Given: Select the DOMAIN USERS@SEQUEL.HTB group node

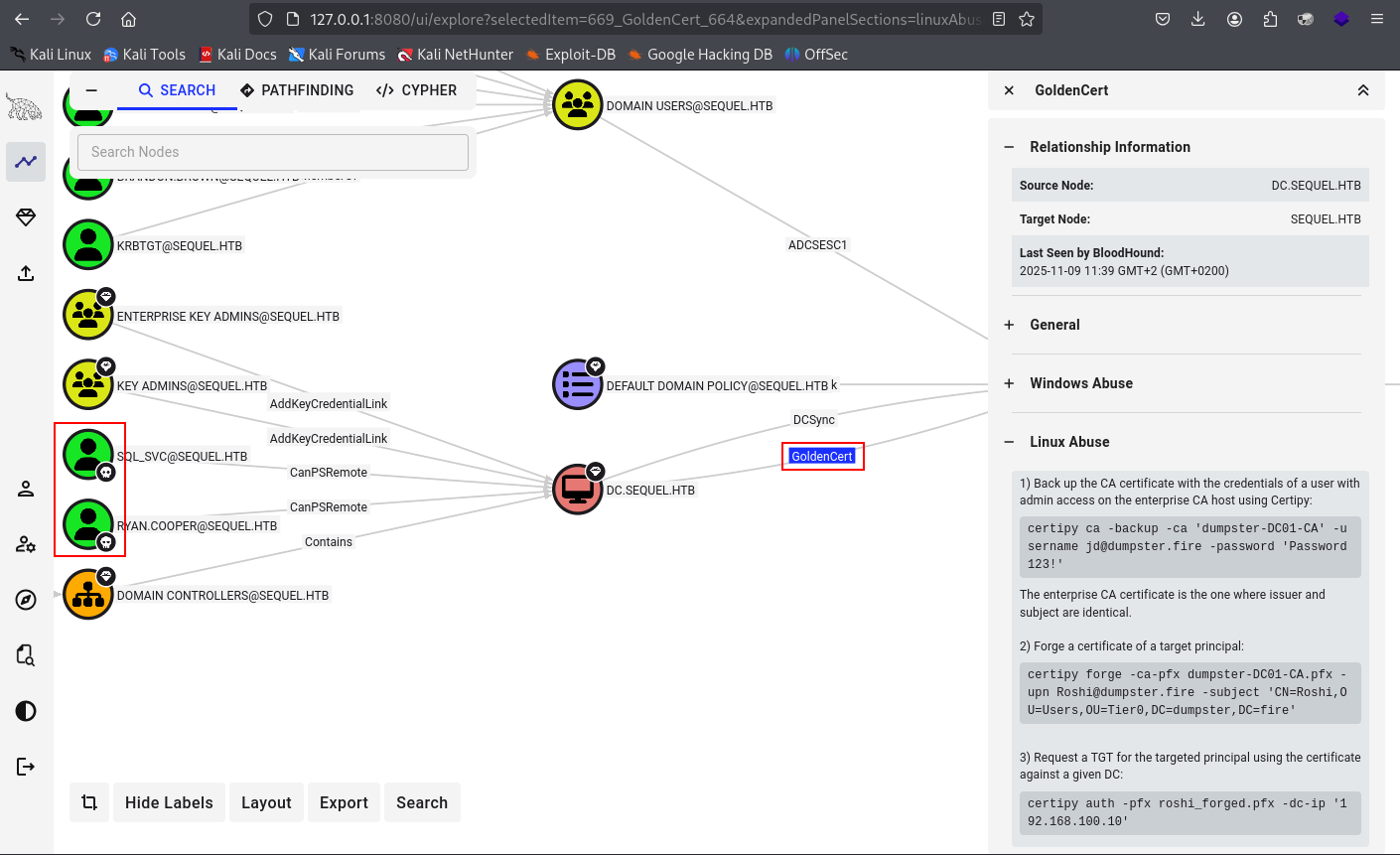Looking at the screenshot, I should [578, 104].
